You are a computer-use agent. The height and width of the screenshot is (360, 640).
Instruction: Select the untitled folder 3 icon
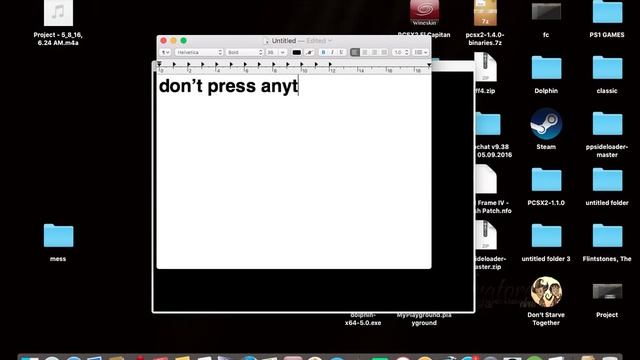point(546,236)
